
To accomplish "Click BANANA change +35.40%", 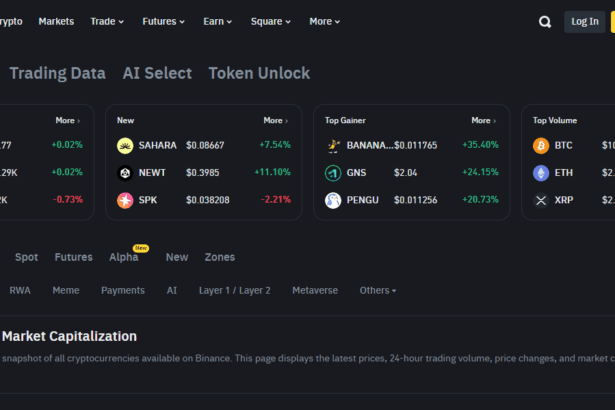I will tap(480, 145).
